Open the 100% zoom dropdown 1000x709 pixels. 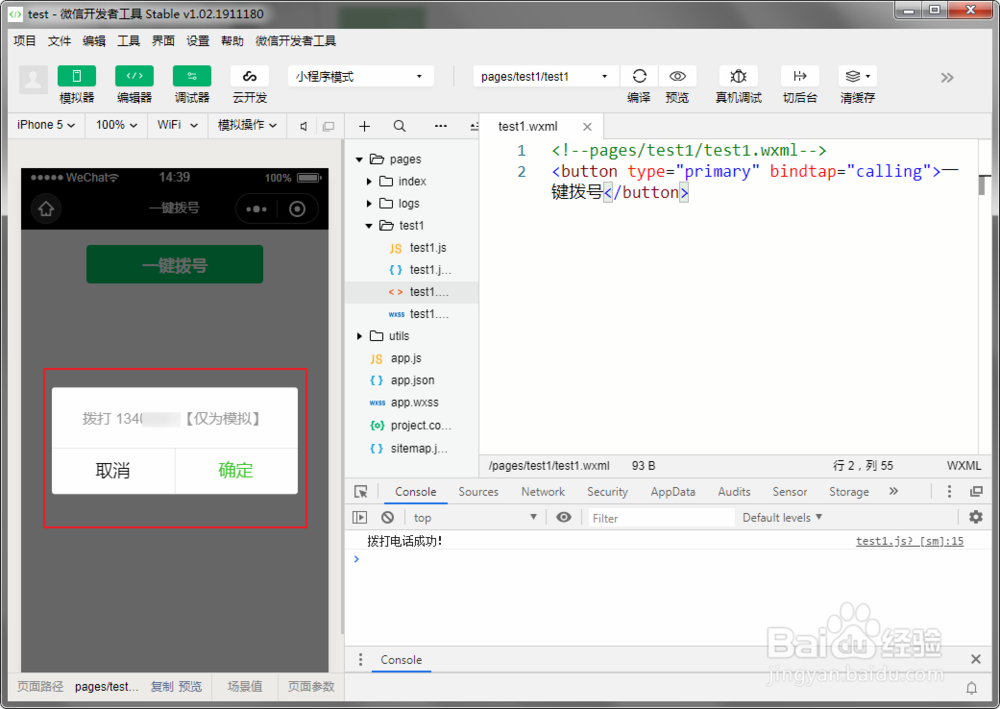click(117, 125)
